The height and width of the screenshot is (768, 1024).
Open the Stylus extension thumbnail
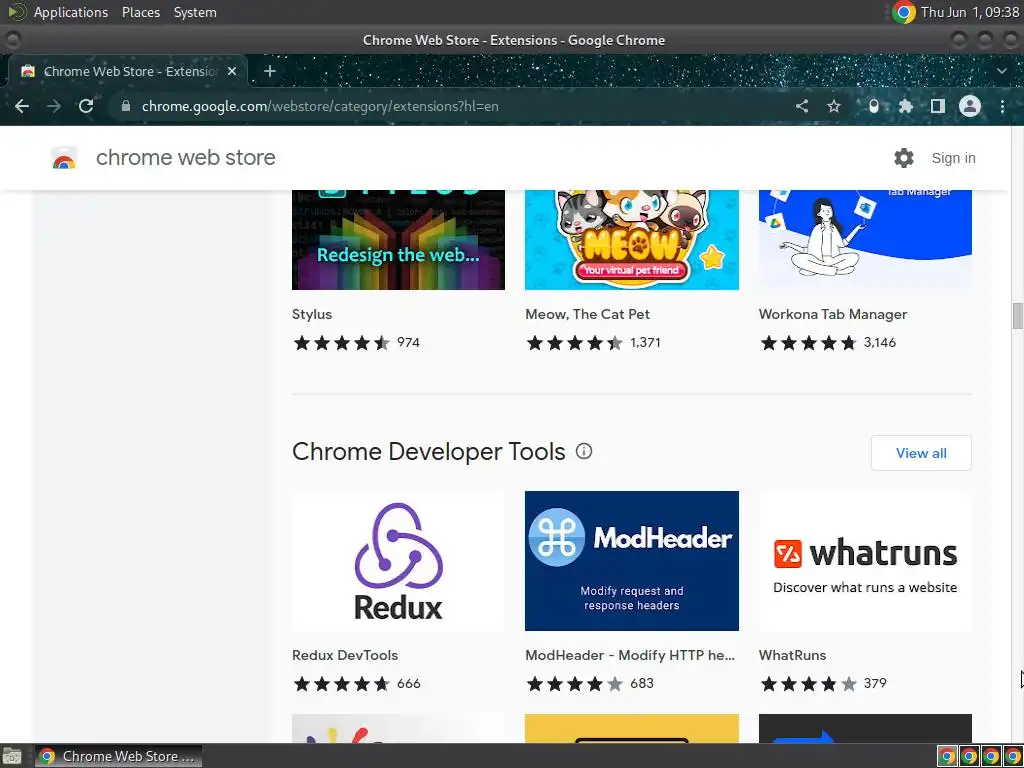[398, 240]
